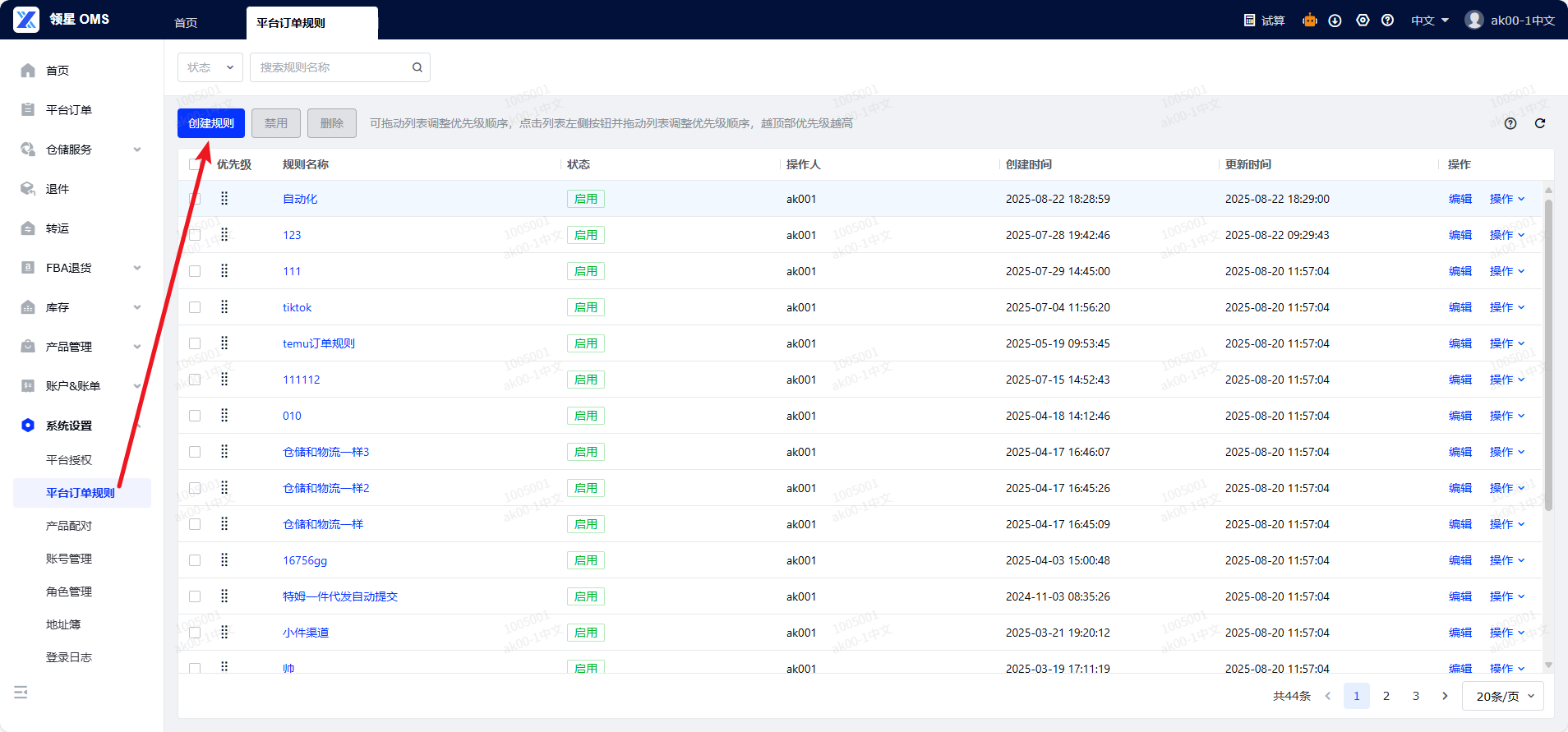Tick the checkbox for rule 010
This screenshot has width=1568, height=732.
coord(195,416)
